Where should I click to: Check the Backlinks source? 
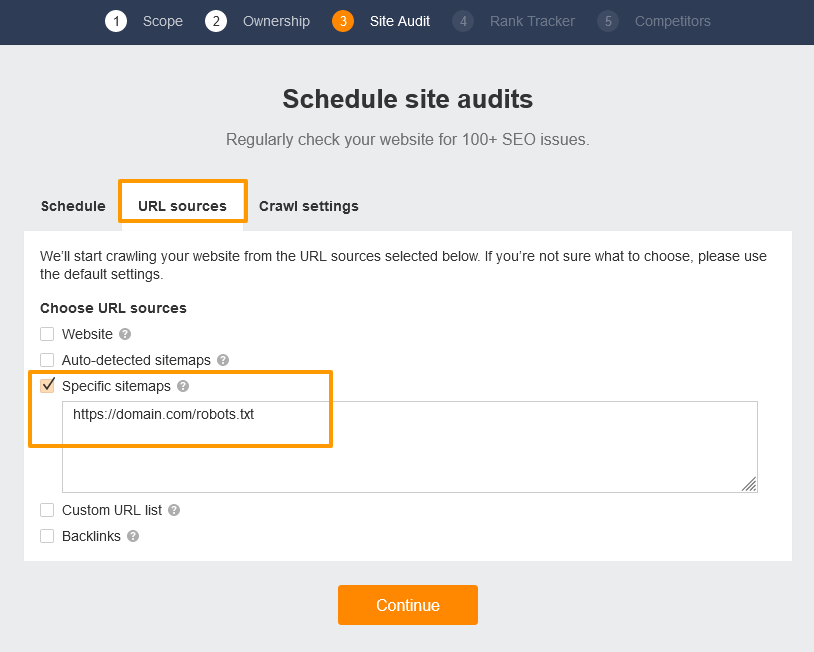pos(47,536)
